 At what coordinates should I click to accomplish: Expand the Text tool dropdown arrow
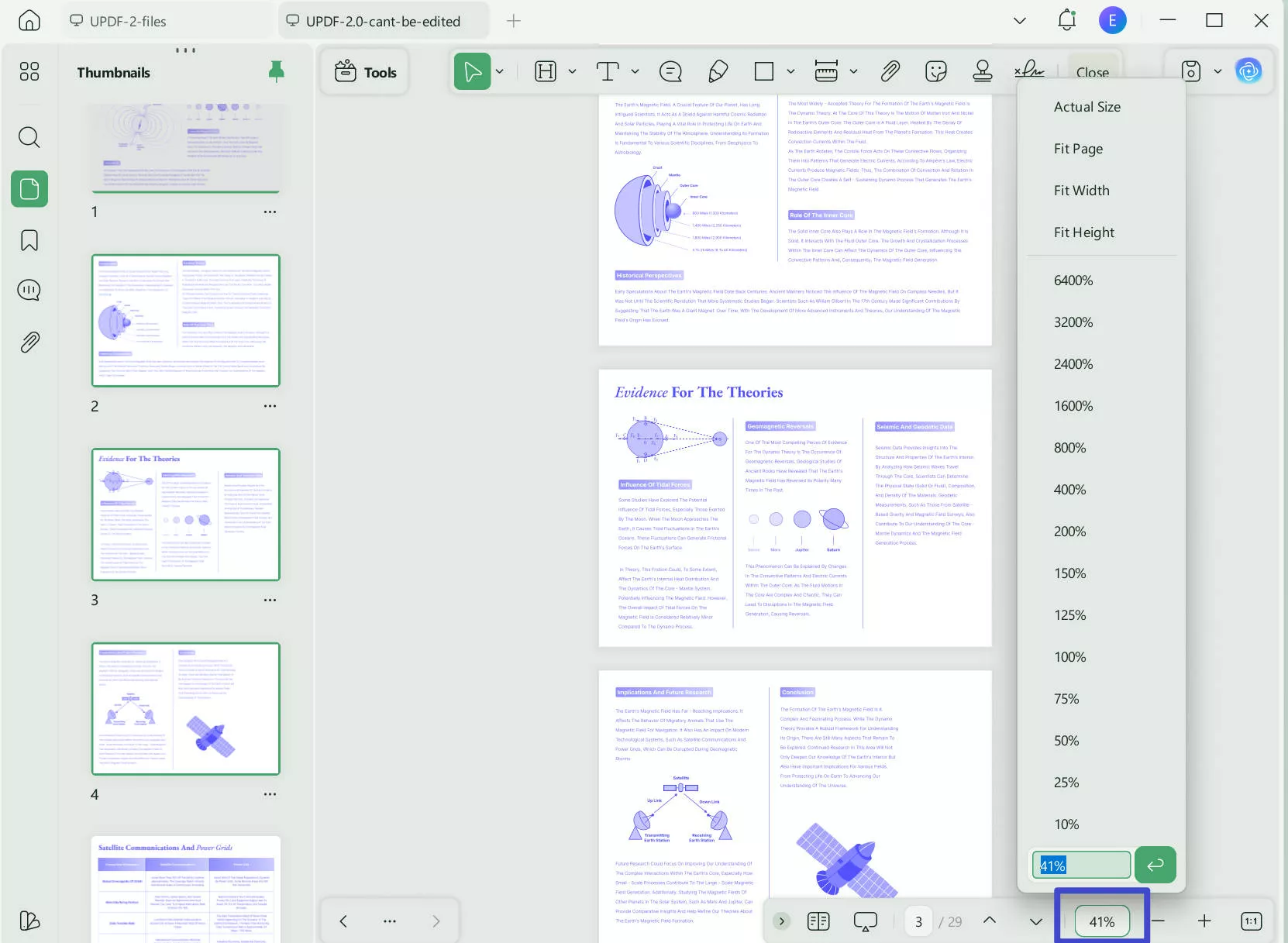[635, 72]
